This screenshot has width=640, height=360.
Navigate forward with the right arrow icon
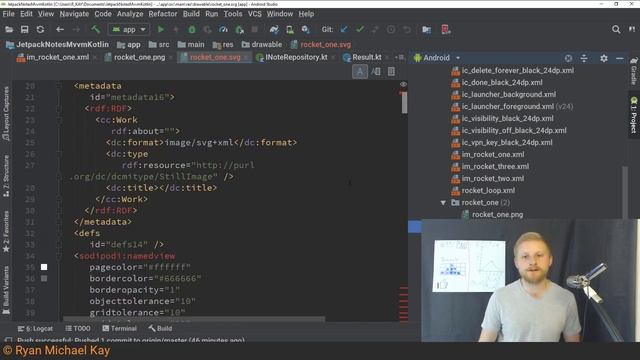click(x=76, y=29)
